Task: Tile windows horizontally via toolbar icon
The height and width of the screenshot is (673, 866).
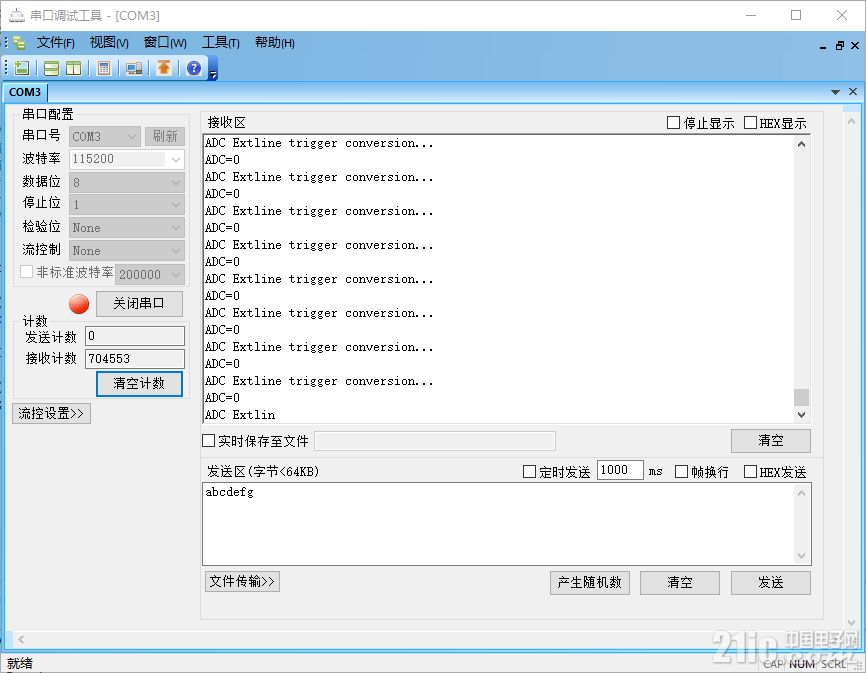Action: (x=51, y=68)
